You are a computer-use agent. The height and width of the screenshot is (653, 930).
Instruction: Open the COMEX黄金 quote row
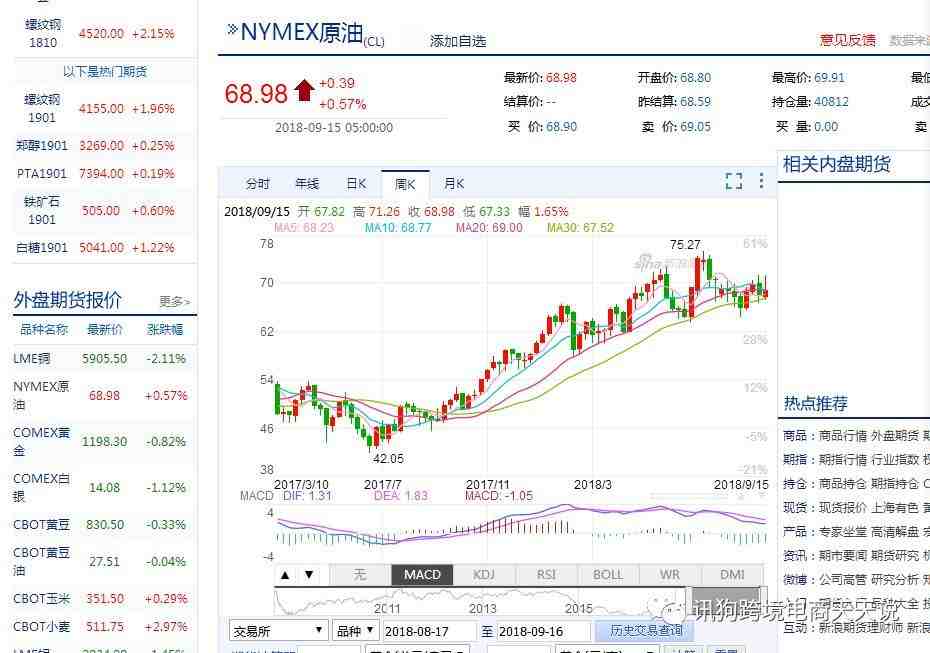(x=104, y=441)
